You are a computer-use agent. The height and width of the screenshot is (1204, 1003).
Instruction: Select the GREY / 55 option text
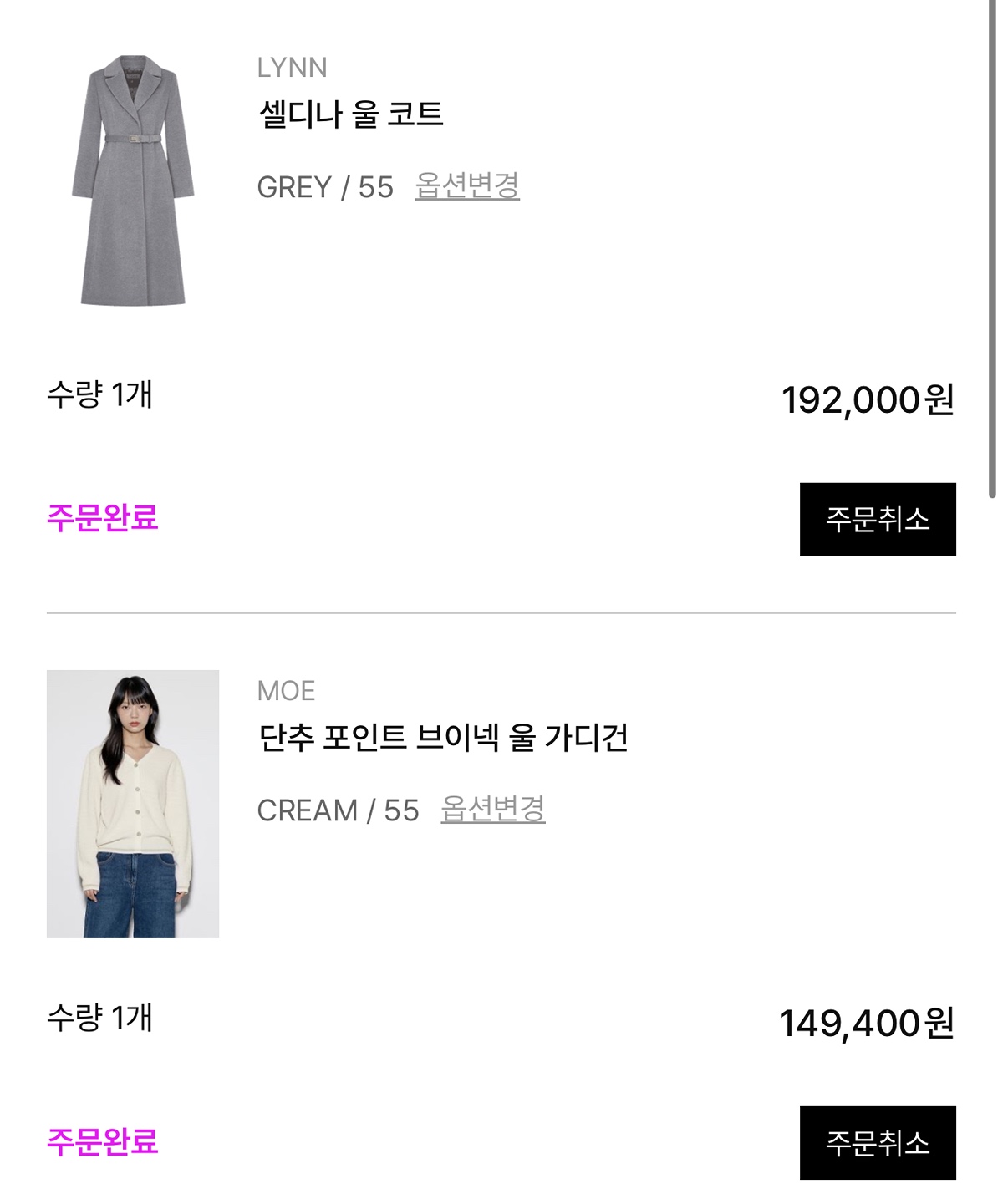tap(325, 187)
